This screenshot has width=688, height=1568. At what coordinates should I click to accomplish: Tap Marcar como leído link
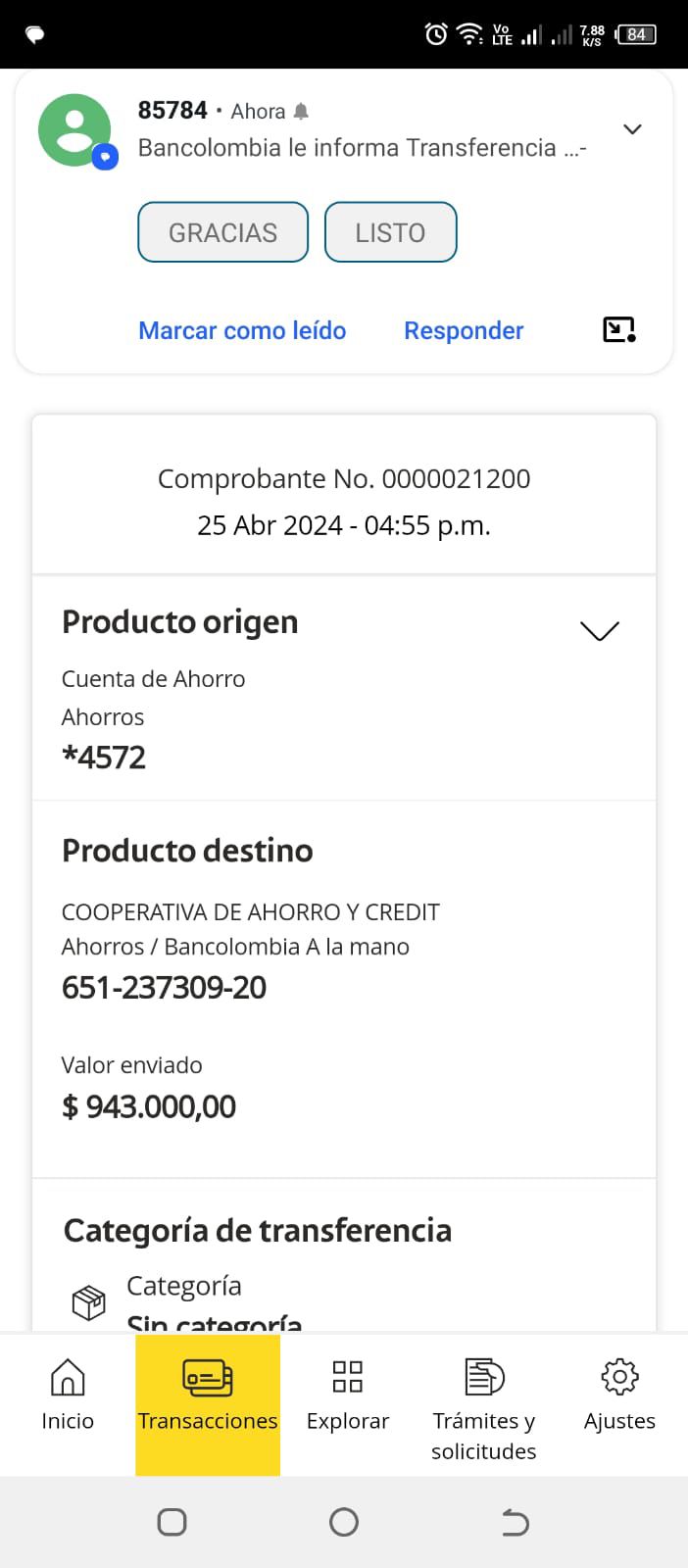242,330
